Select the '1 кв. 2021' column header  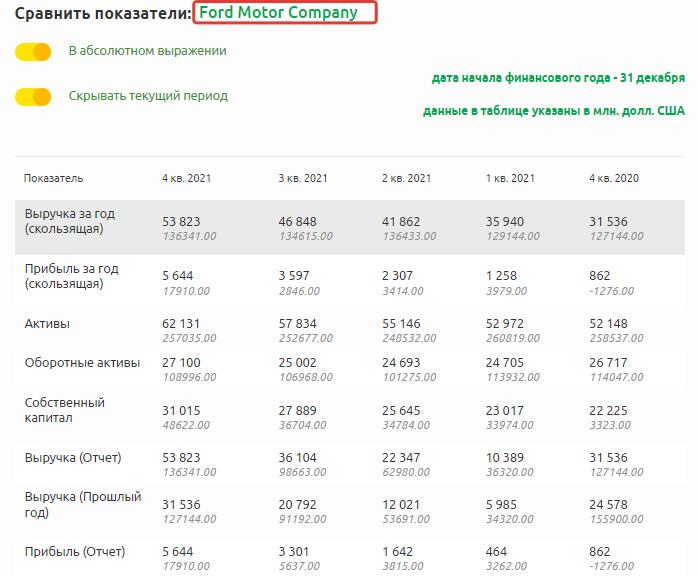click(510, 178)
